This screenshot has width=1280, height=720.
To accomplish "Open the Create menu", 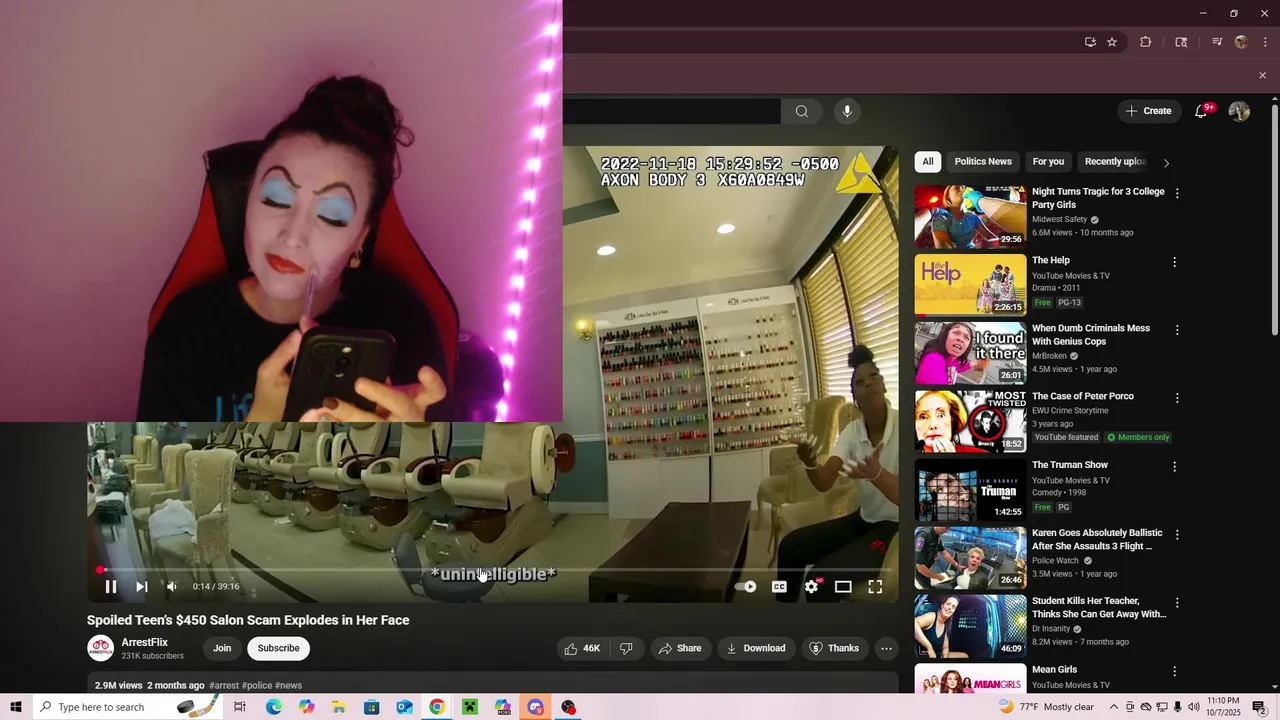I will click(x=1148, y=111).
